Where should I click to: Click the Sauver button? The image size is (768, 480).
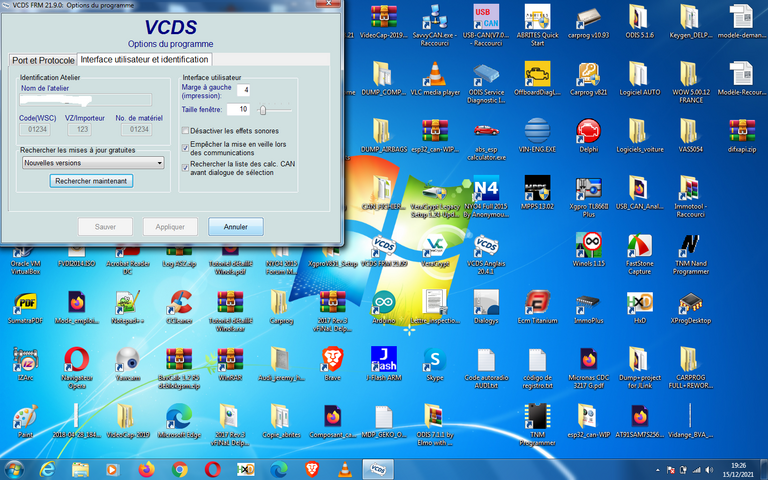(x=105, y=227)
